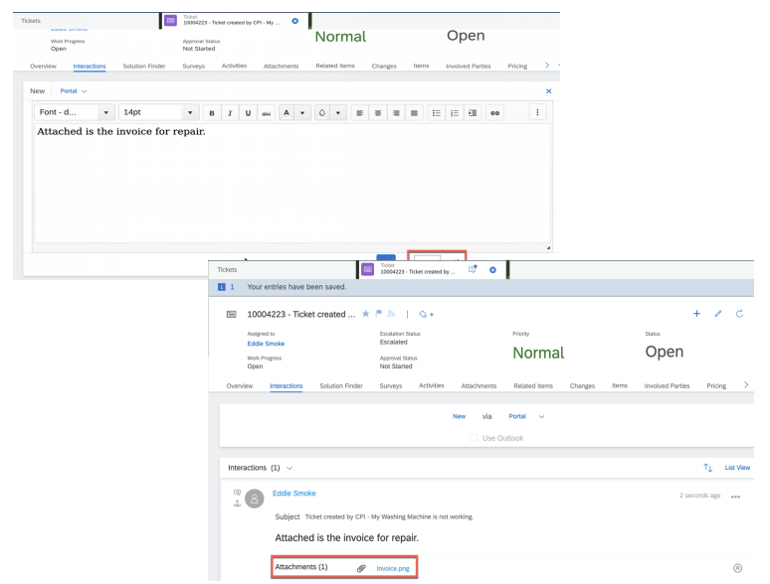
Task: Open Solution Finder tab in upper window
Action: tap(144, 66)
